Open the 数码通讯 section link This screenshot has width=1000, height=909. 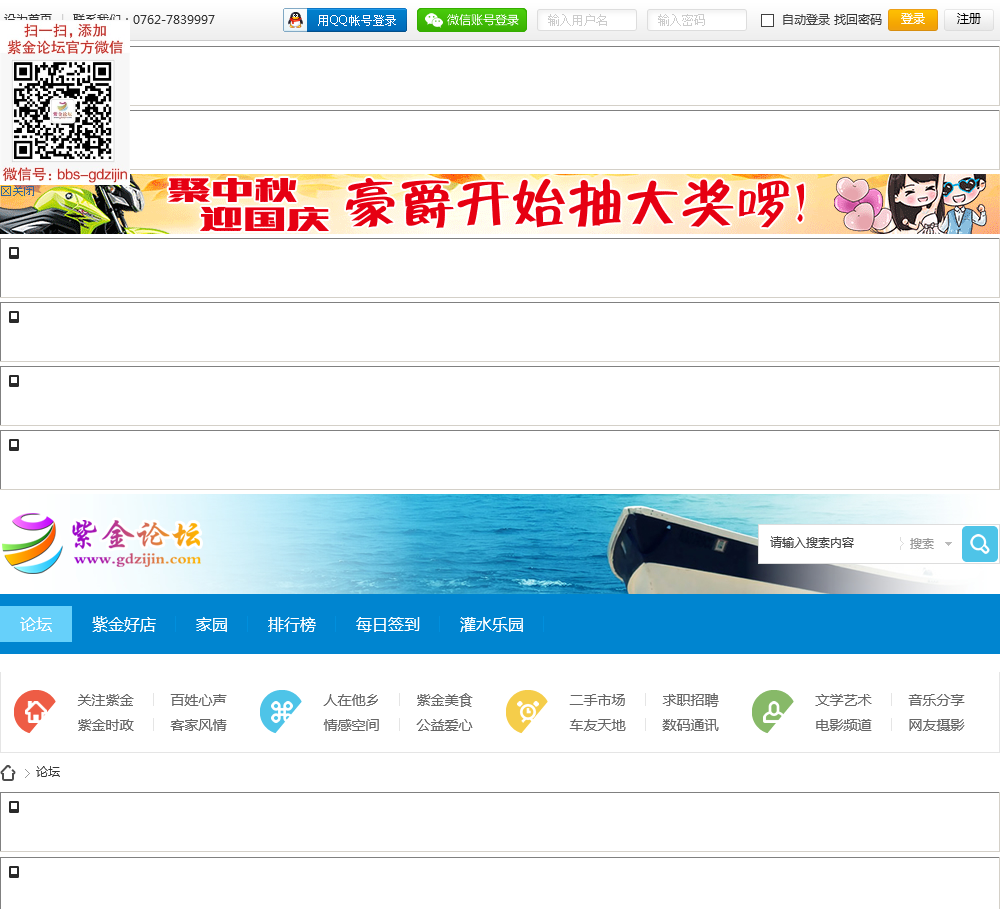pyautogui.click(x=691, y=725)
